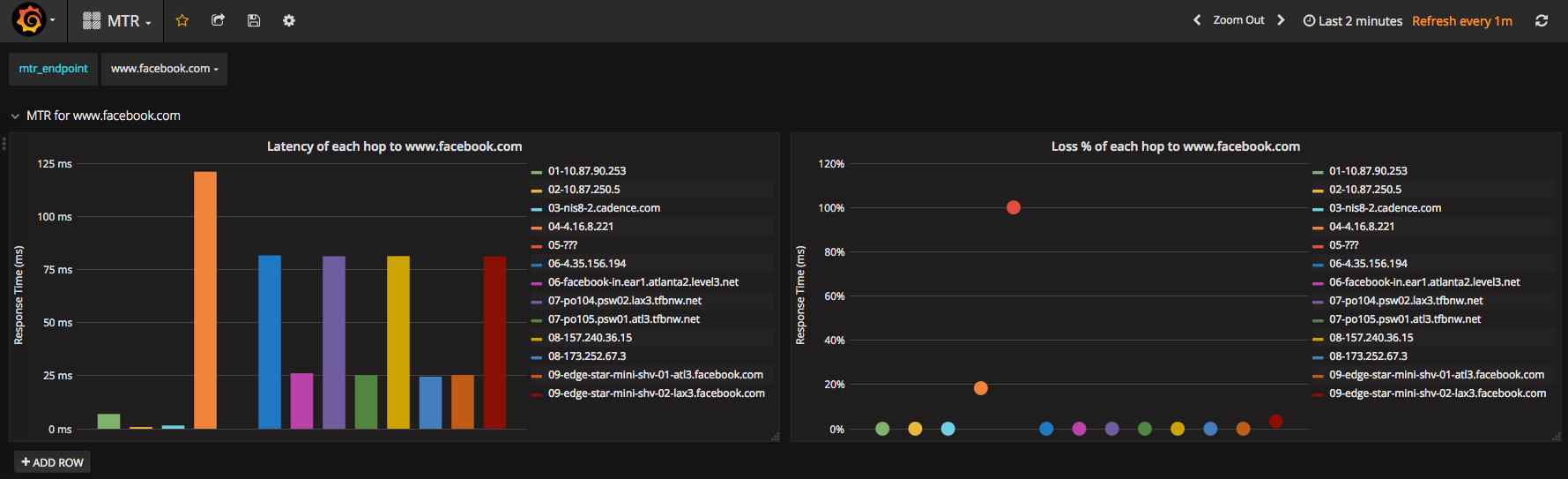Click the red 100% loss data point
This screenshot has height=479, width=1568.
click(1014, 207)
